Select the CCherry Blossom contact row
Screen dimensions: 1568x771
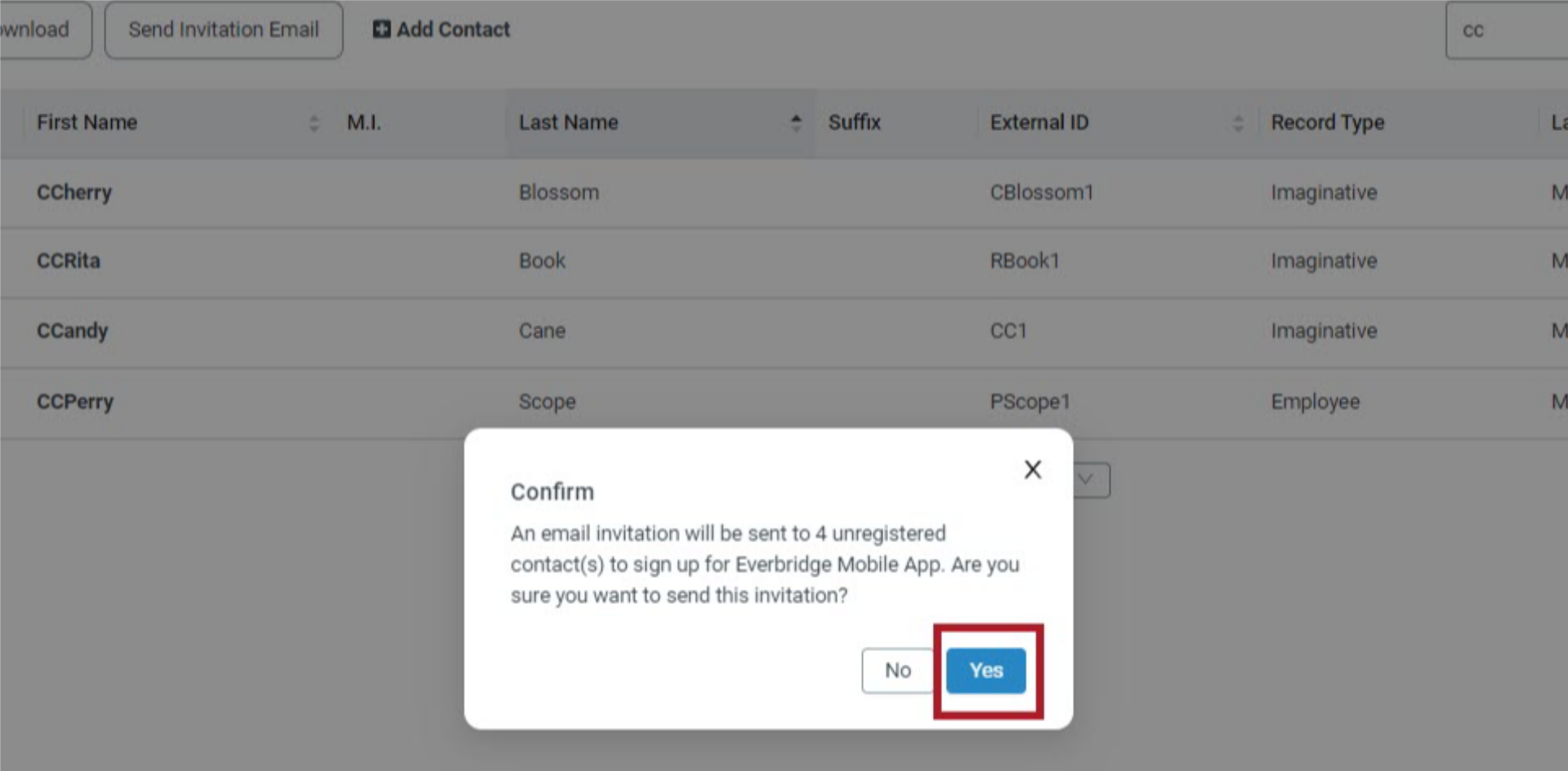[327, 193]
